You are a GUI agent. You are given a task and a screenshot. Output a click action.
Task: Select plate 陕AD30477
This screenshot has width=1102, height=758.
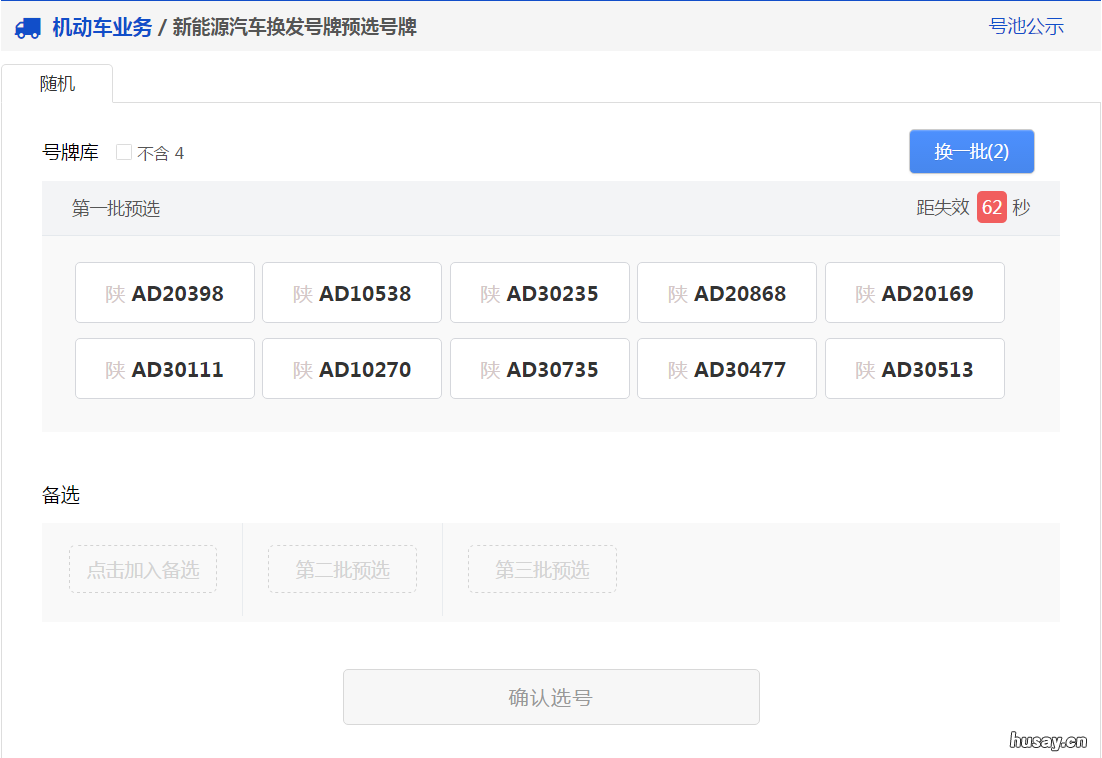(x=726, y=368)
